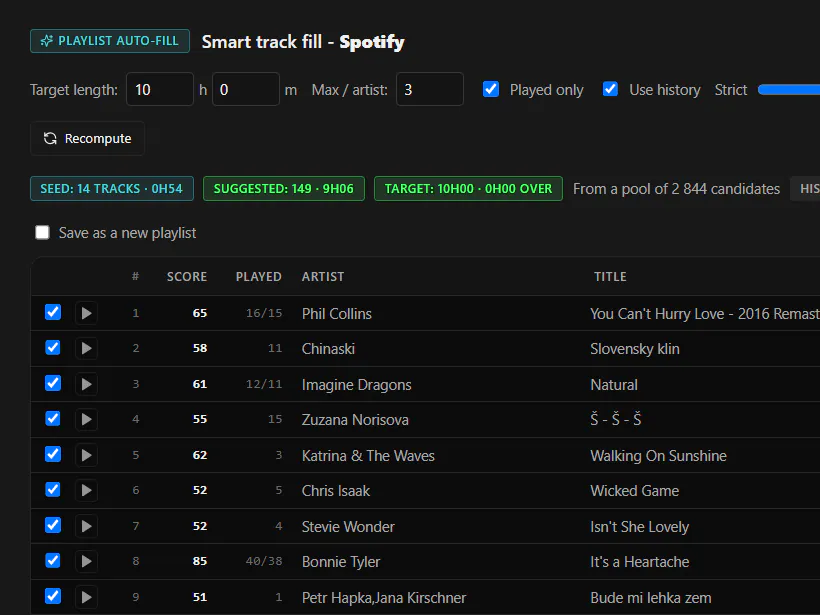The height and width of the screenshot is (615, 820).
Task: Click artist name Chinaski
Action: pyautogui.click(x=328, y=349)
